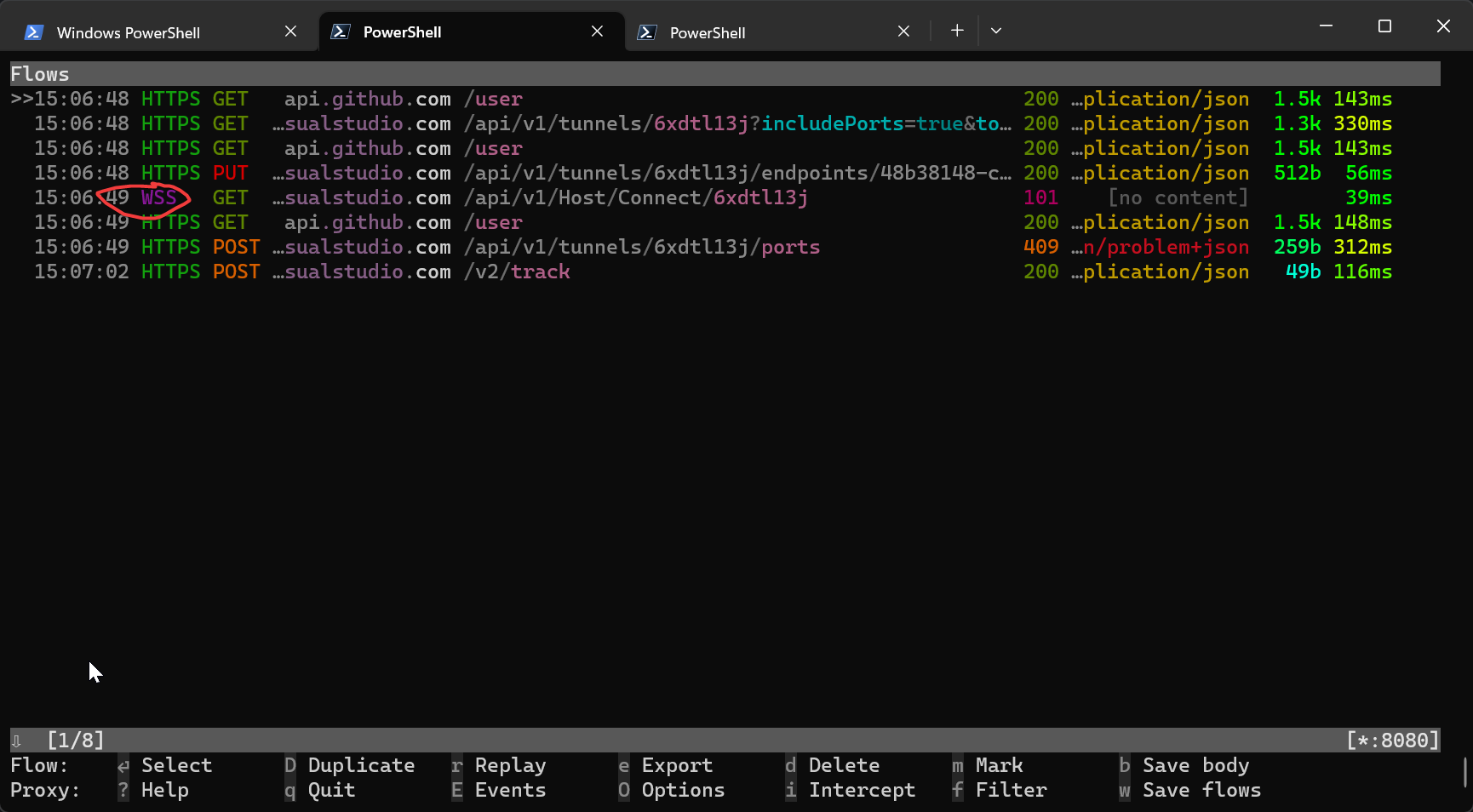Click the [*:8080] listen address
Viewport: 1473px width, 812px height.
(x=1392, y=740)
